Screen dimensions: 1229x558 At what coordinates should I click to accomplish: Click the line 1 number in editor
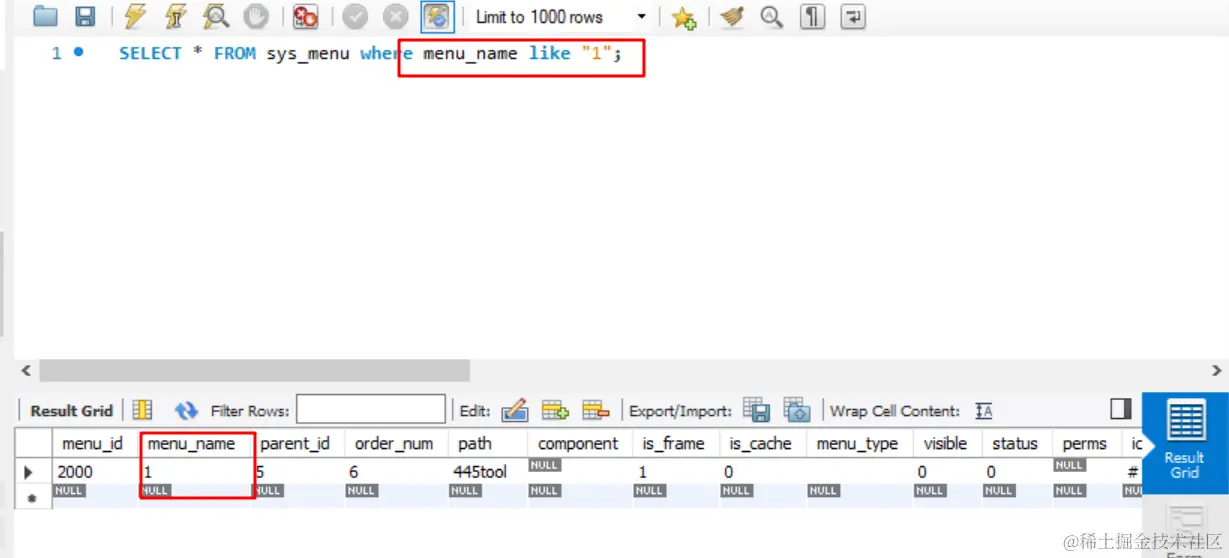(x=57, y=54)
